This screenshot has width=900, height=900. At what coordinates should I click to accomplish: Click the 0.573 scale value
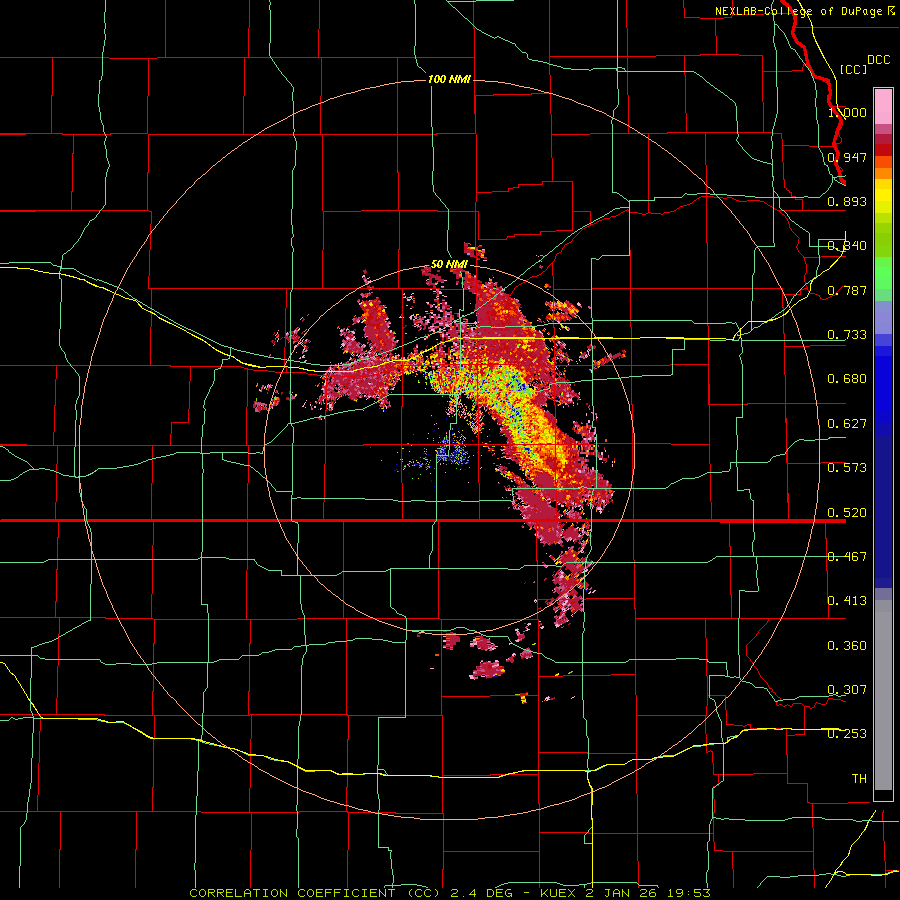(x=847, y=468)
